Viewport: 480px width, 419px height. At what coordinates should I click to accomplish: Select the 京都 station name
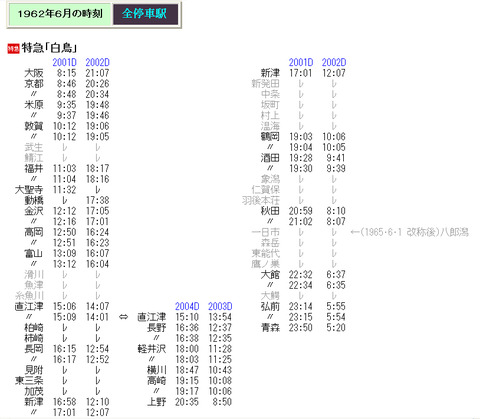[x=34, y=84]
